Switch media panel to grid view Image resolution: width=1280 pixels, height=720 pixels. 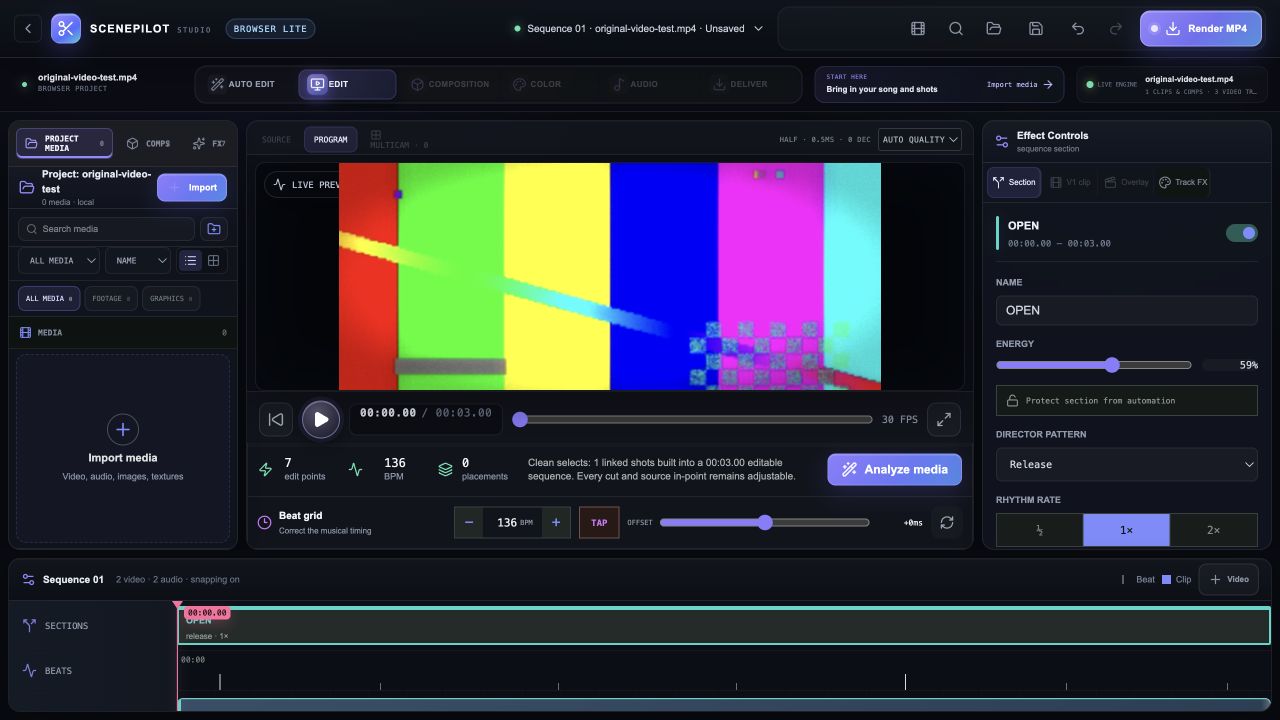(x=213, y=260)
